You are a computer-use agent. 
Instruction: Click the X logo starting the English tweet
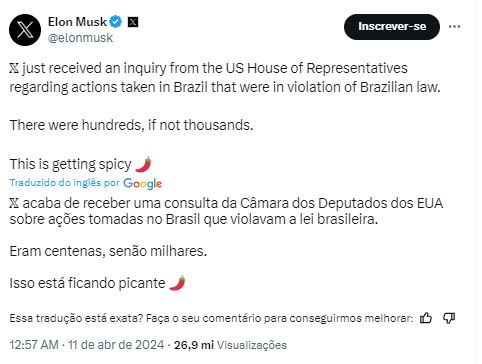pyautogui.click(x=14, y=68)
